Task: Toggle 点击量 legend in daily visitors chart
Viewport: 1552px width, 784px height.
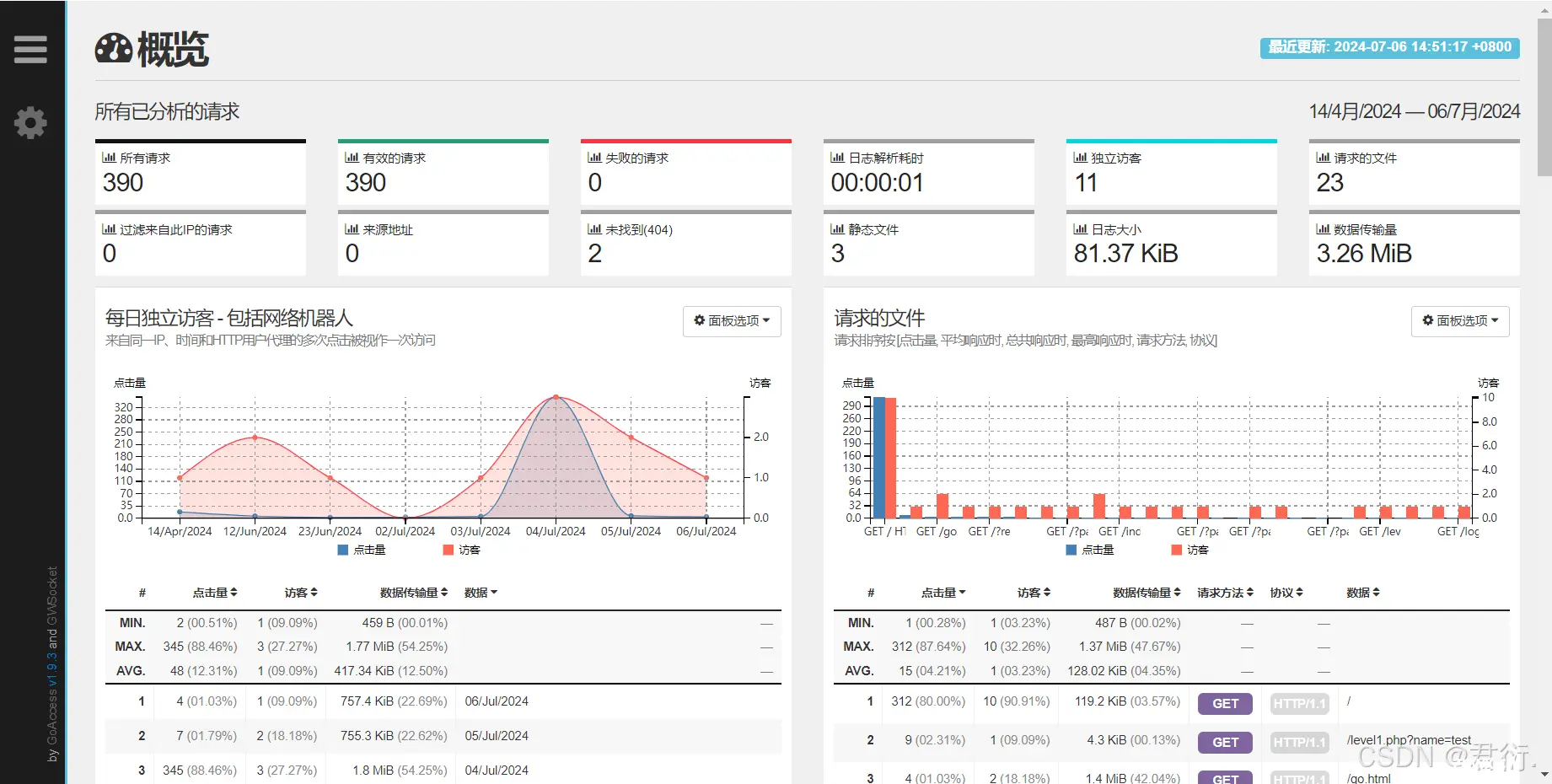Action: pyautogui.click(x=362, y=550)
